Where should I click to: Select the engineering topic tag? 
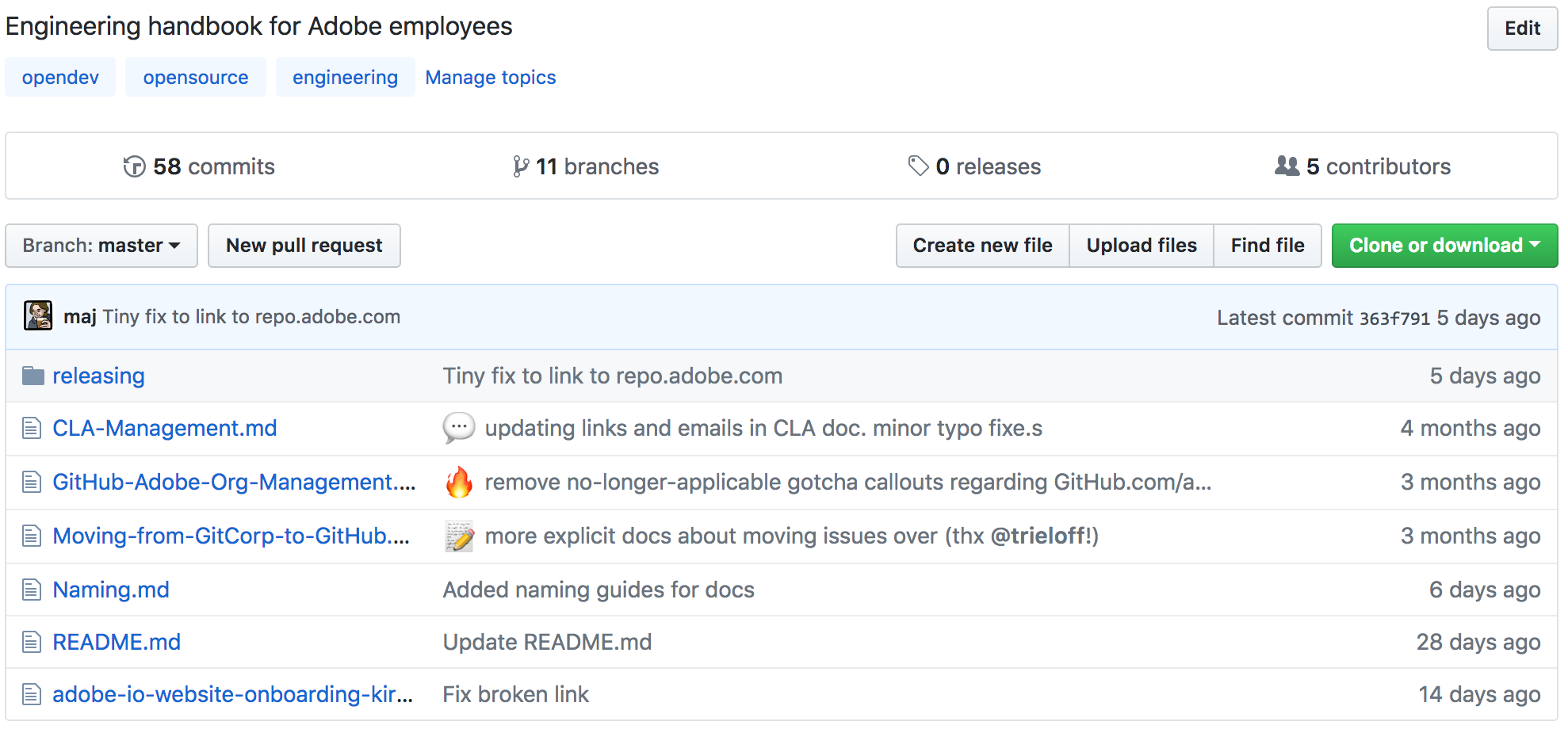point(345,77)
